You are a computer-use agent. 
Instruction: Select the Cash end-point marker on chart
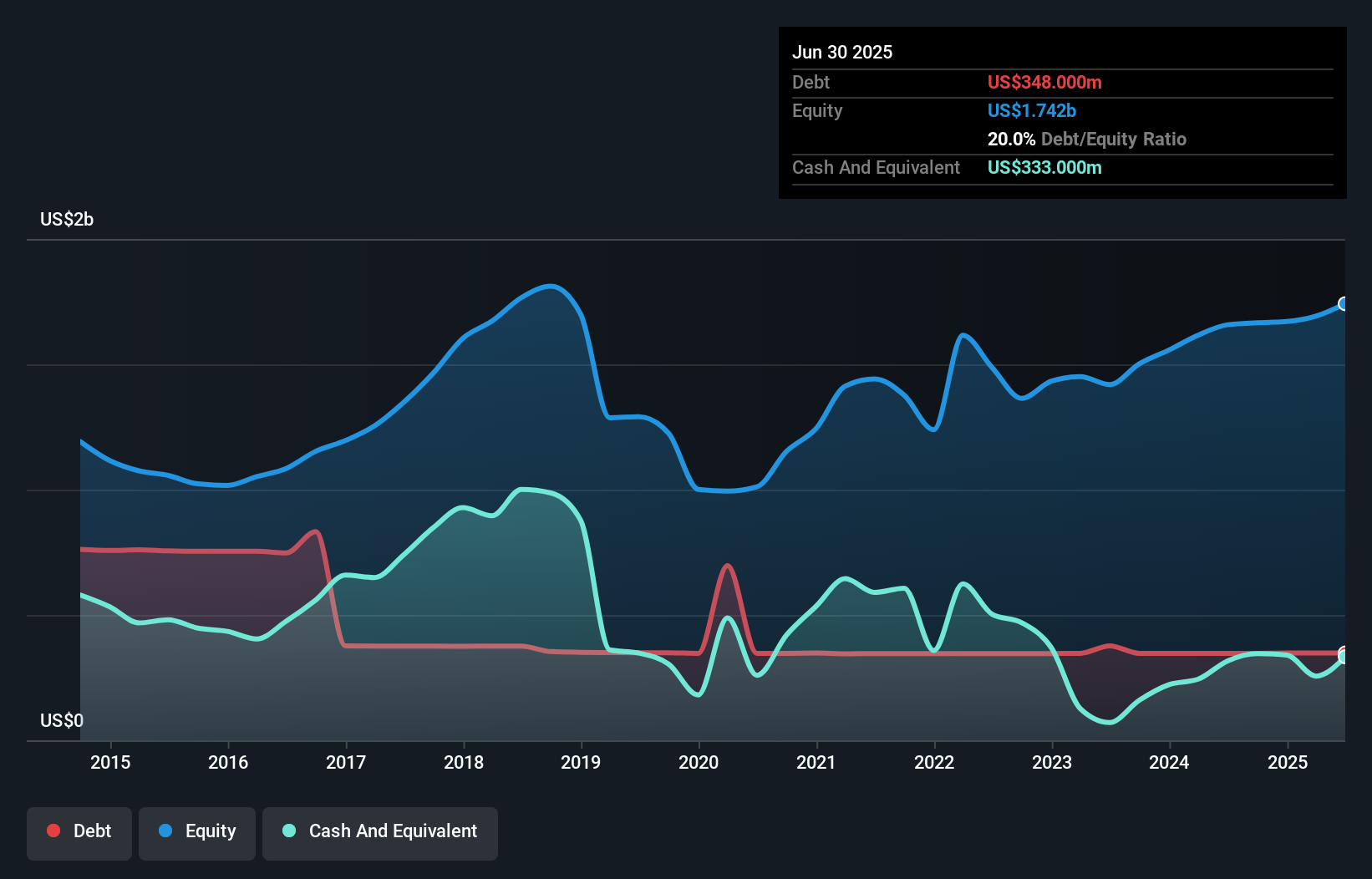(1344, 657)
